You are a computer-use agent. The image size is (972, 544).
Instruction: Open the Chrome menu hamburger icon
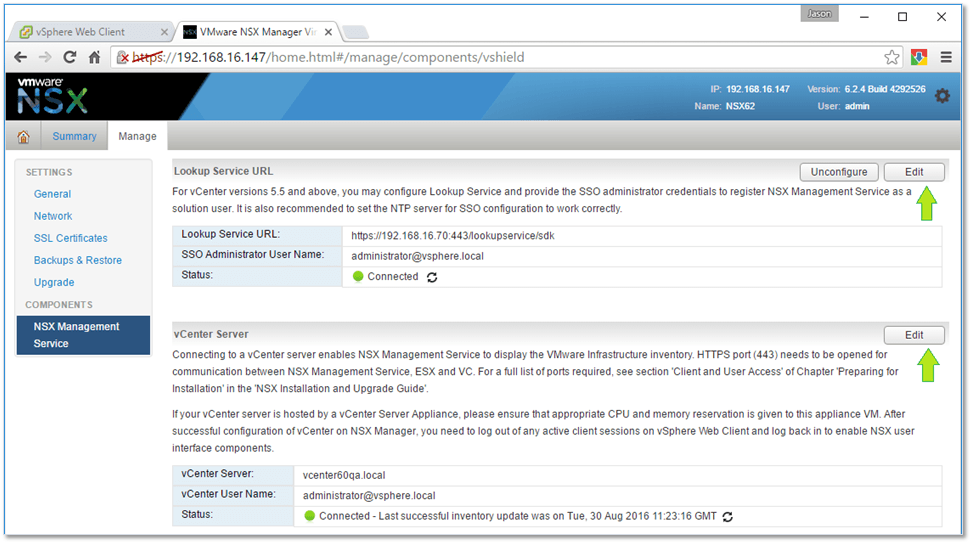pyautogui.click(x=946, y=58)
